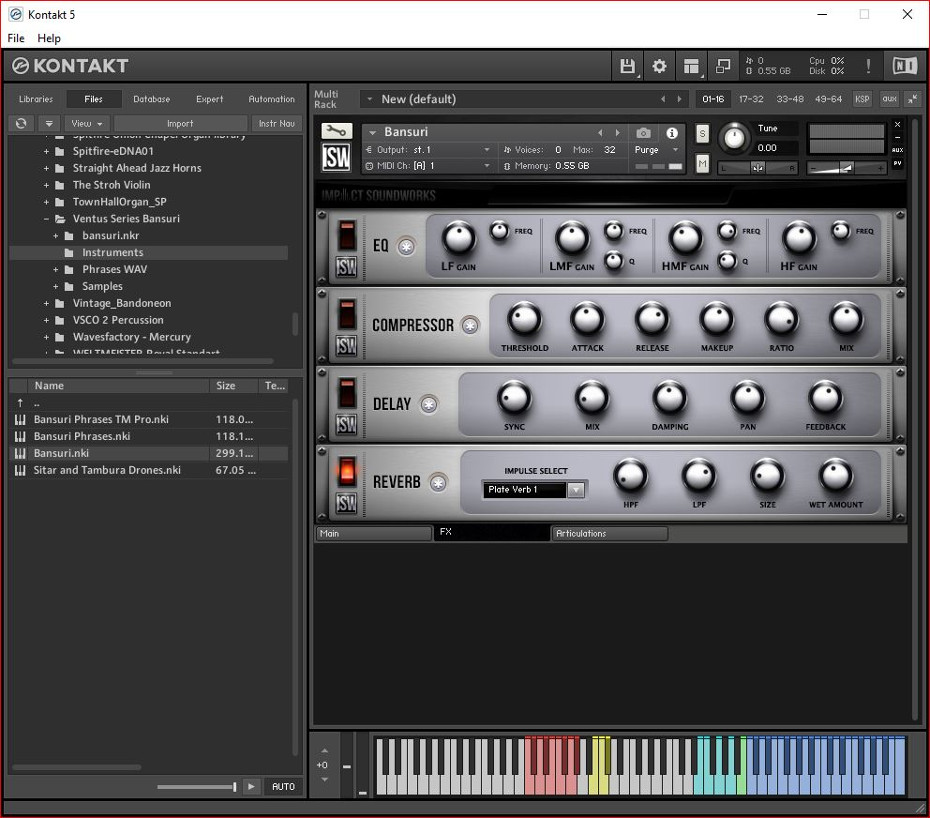Image resolution: width=930 pixels, height=818 pixels.
Task: Click the NI logo button
Action: pyautogui.click(x=905, y=66)
